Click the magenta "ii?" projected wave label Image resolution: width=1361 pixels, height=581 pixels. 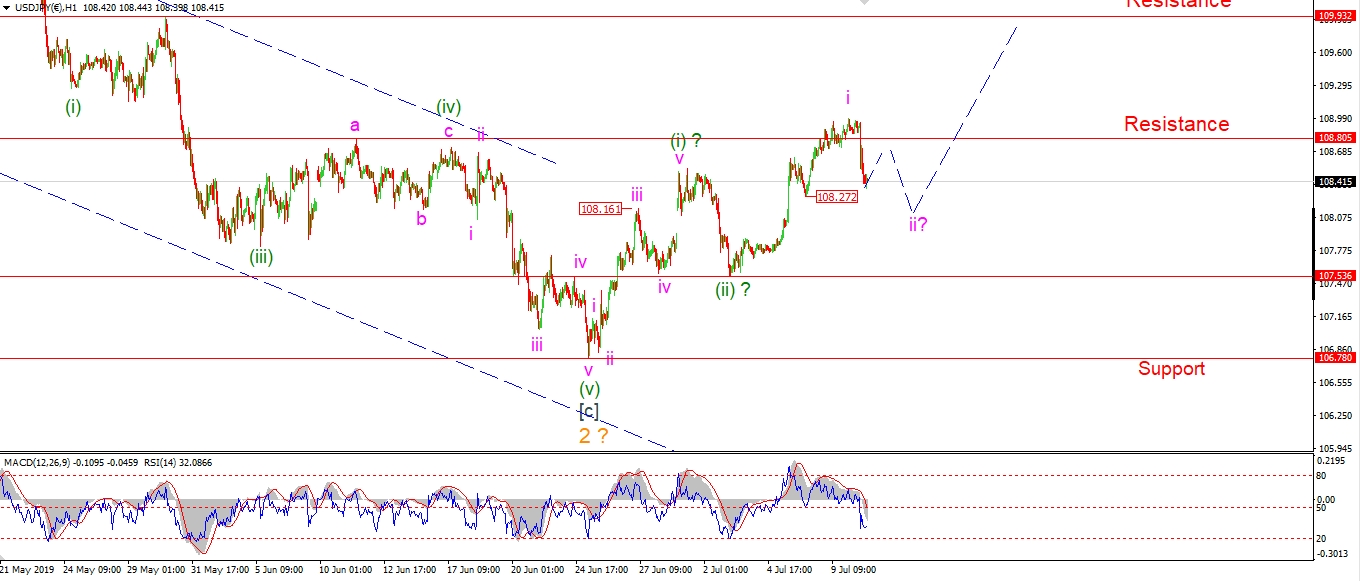[x=917, y=224]
